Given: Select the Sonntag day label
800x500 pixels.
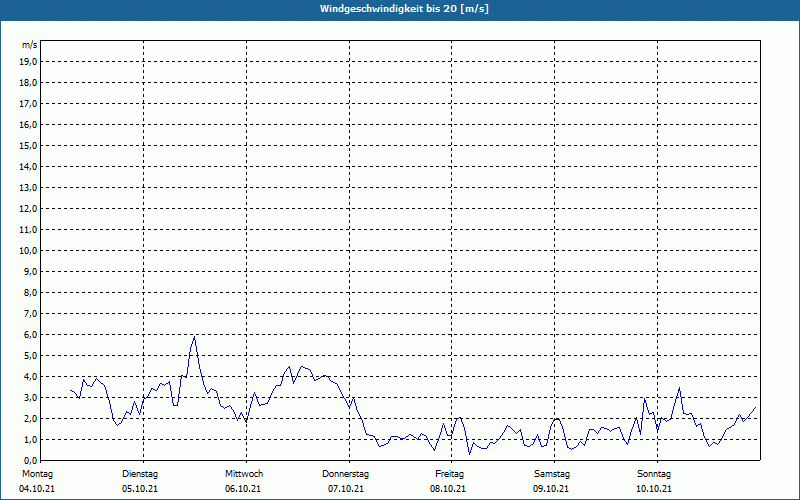Looking at the screenshot, I should point(654,474).
